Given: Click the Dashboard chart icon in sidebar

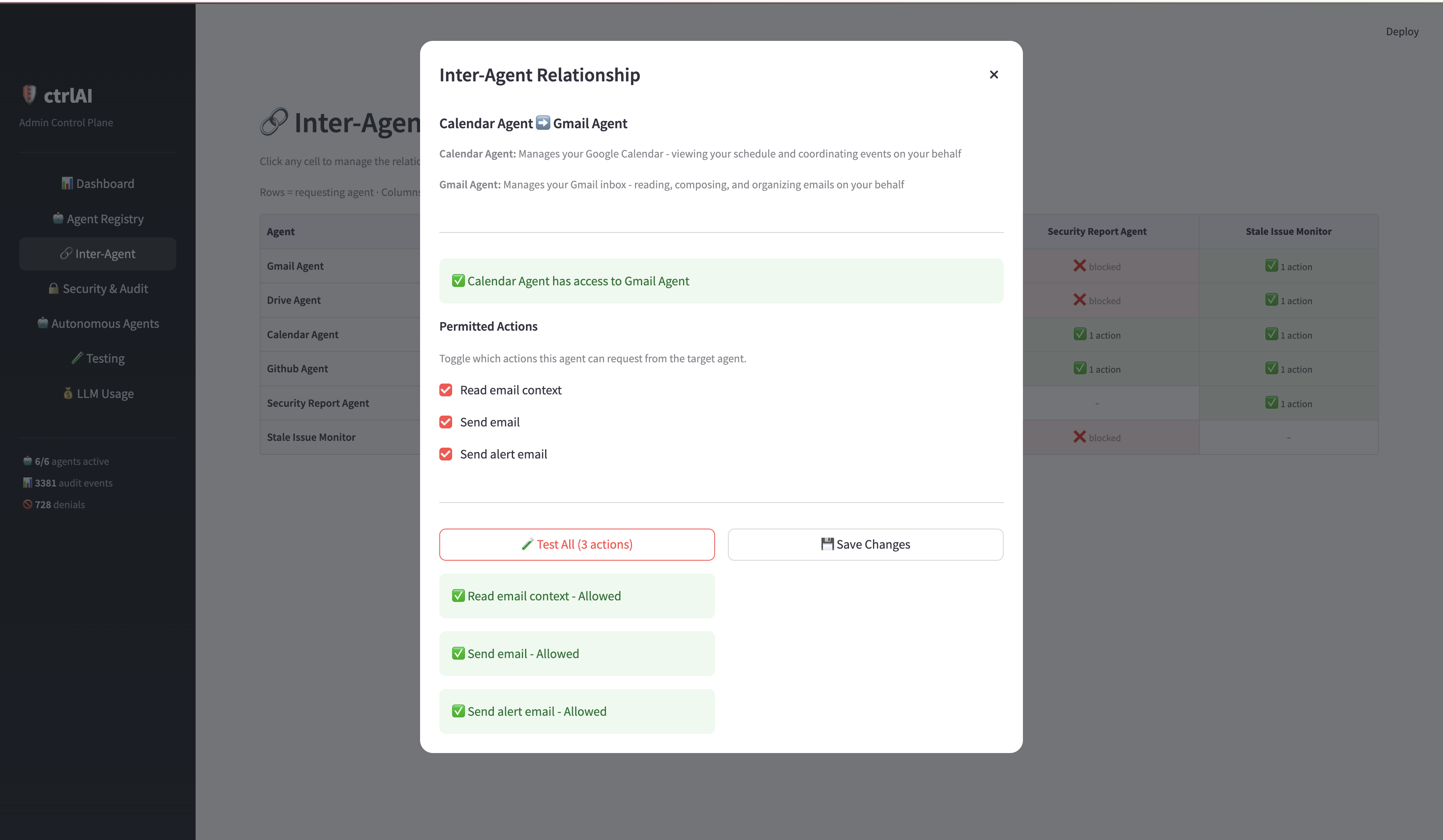Looking at the screenshot, I should tap(67, 183).
